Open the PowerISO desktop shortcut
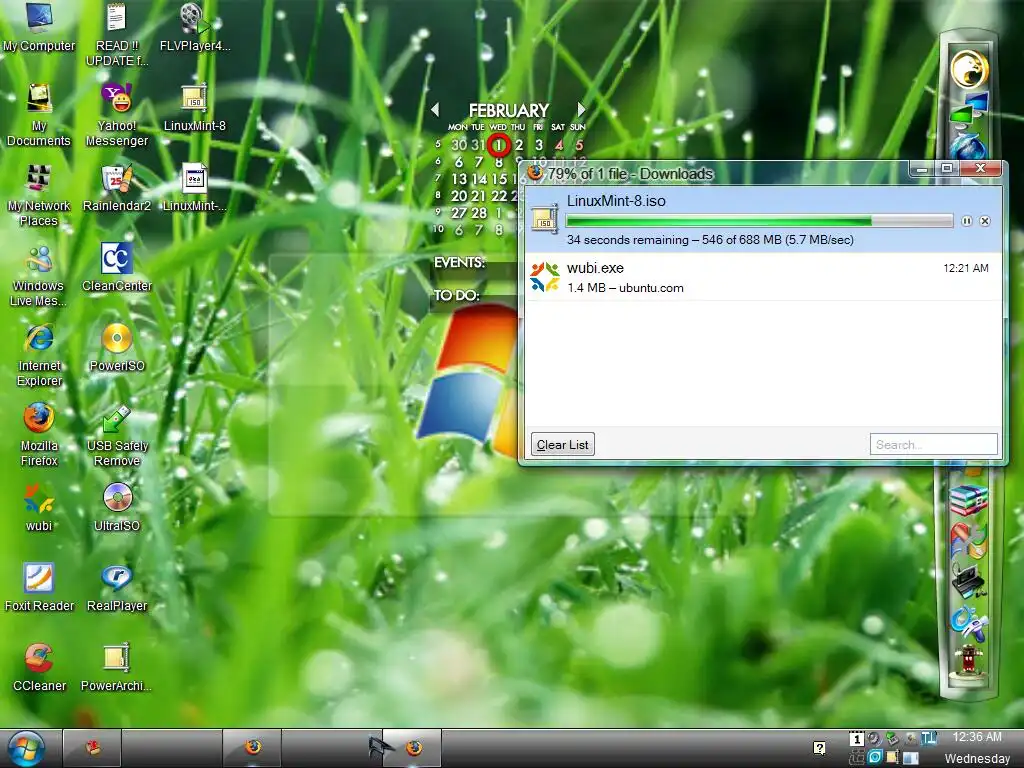Screen dimensions: 1024x768 (117, 348)
